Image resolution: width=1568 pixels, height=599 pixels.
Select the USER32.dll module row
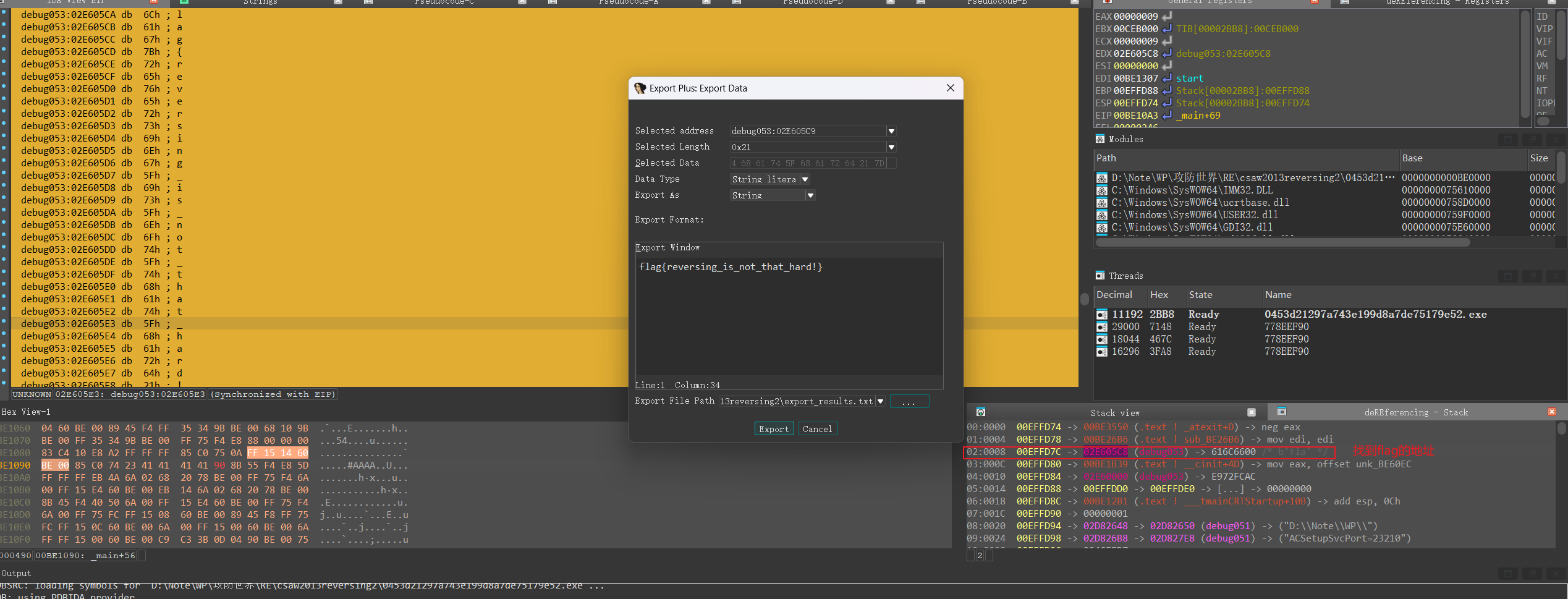pyautogui.click(x=1324, y=215)
